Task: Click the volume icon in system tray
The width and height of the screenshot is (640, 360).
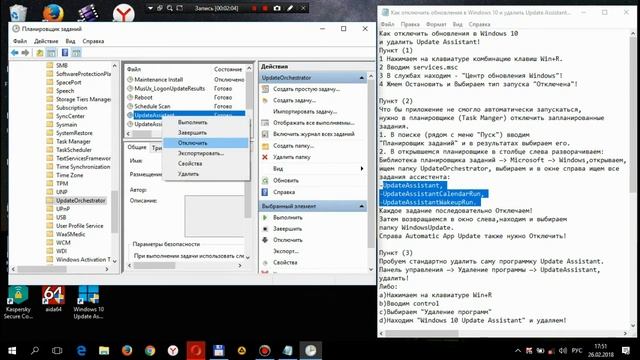Action: point(562,351)
